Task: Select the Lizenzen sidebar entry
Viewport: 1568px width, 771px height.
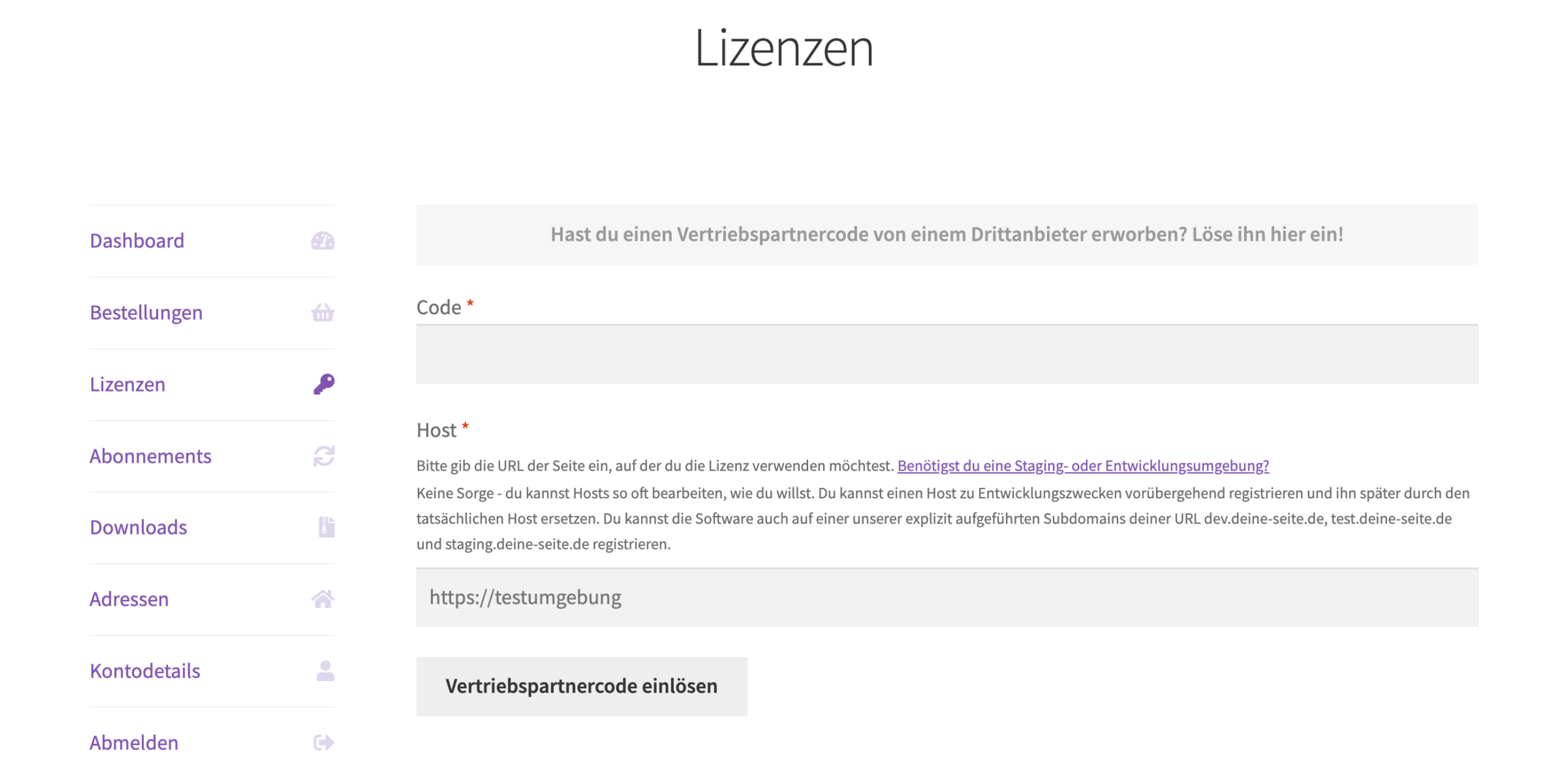Action: point(127,384)
